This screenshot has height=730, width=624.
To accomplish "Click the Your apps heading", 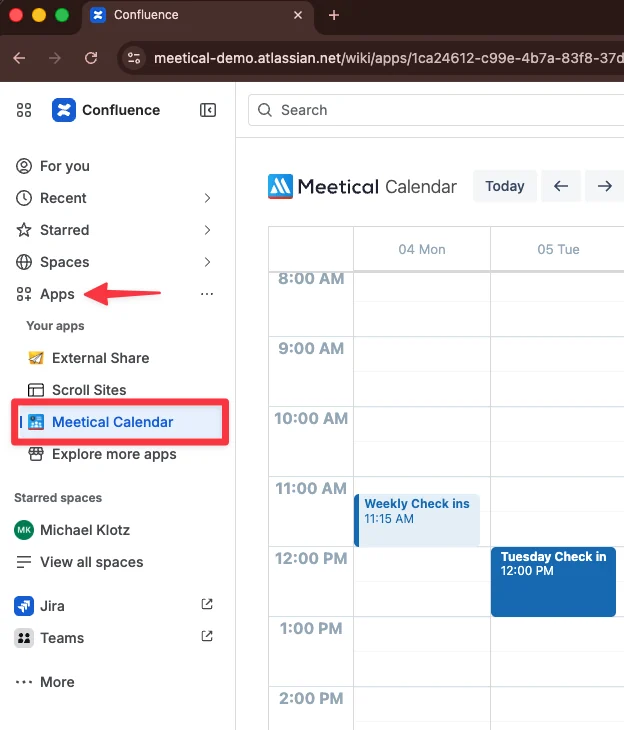I will (x=55, y=326).
